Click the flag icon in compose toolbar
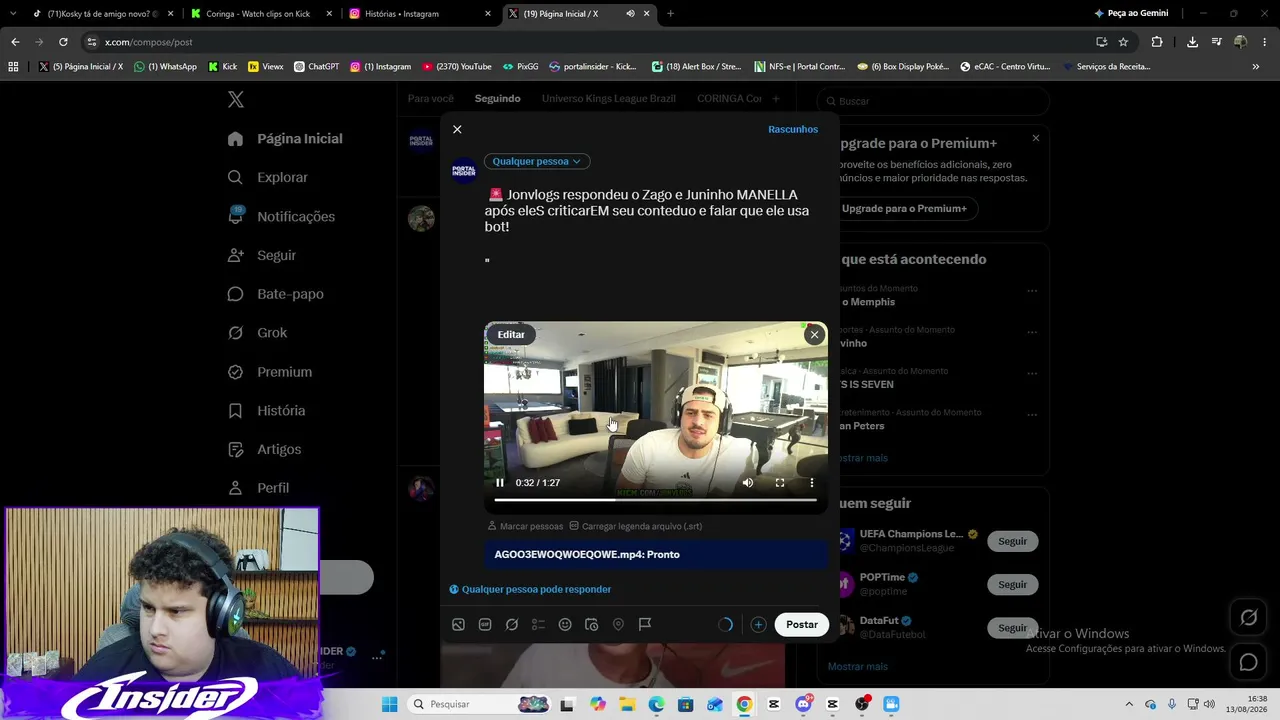1280x720 pixels. [x=645, y=625]
